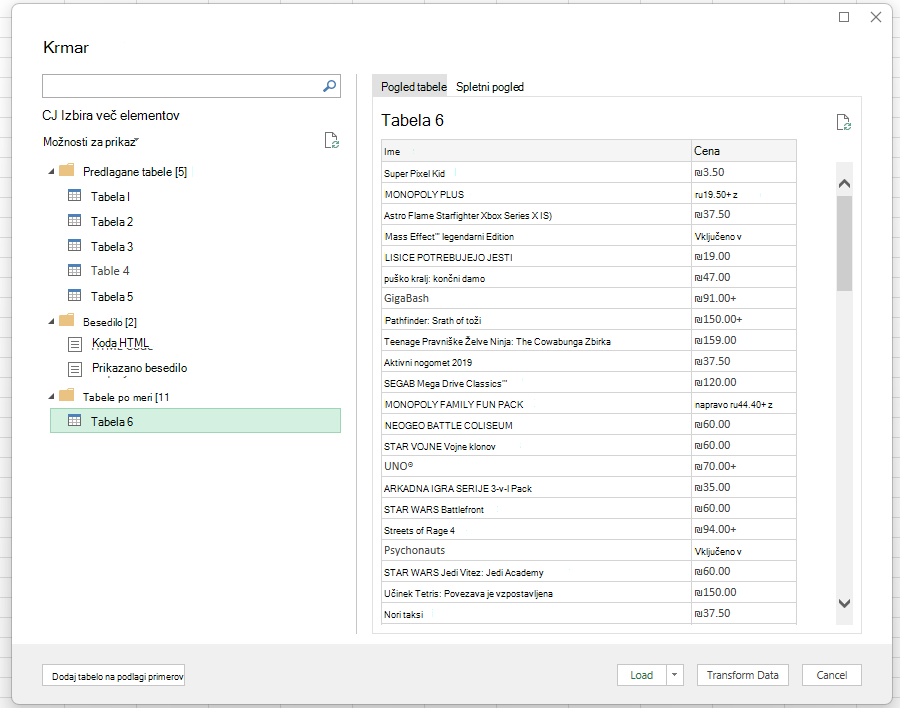Screen dimensions: 900x708
Task: Maximize the Krmar dialog window
Action: (844, 17)
